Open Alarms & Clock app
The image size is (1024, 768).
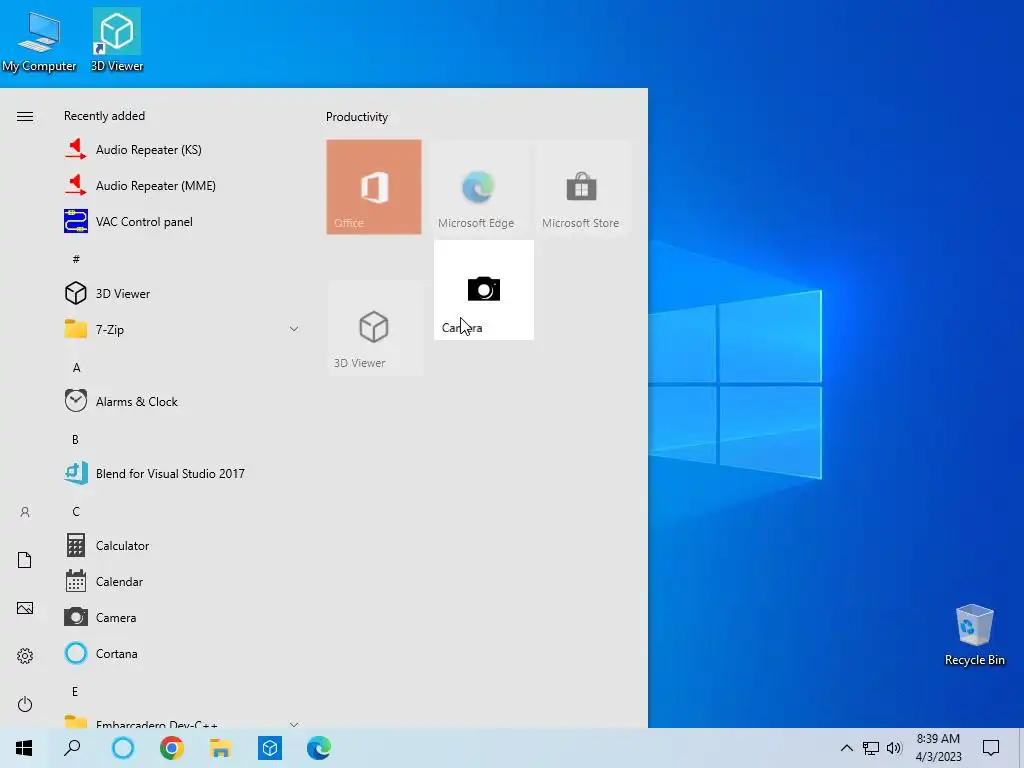(x=182, y=401)
